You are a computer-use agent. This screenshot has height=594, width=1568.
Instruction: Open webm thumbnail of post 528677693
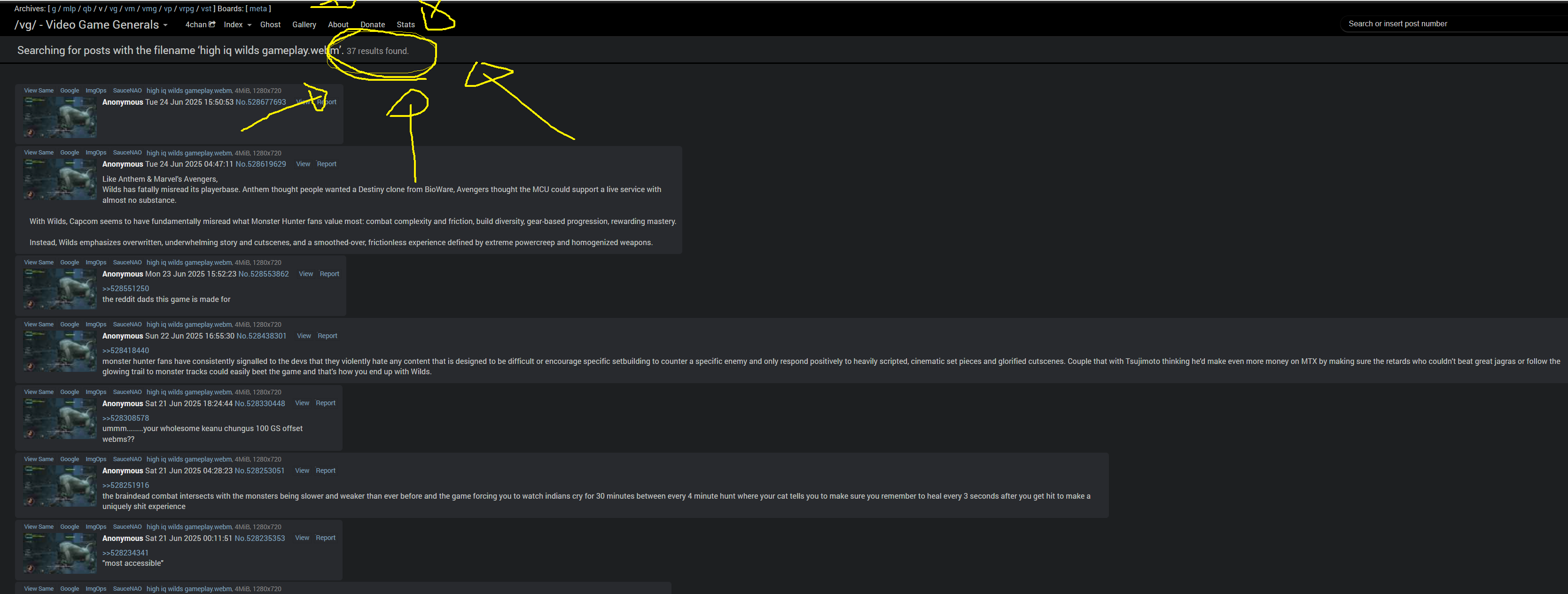coord(60,117)
